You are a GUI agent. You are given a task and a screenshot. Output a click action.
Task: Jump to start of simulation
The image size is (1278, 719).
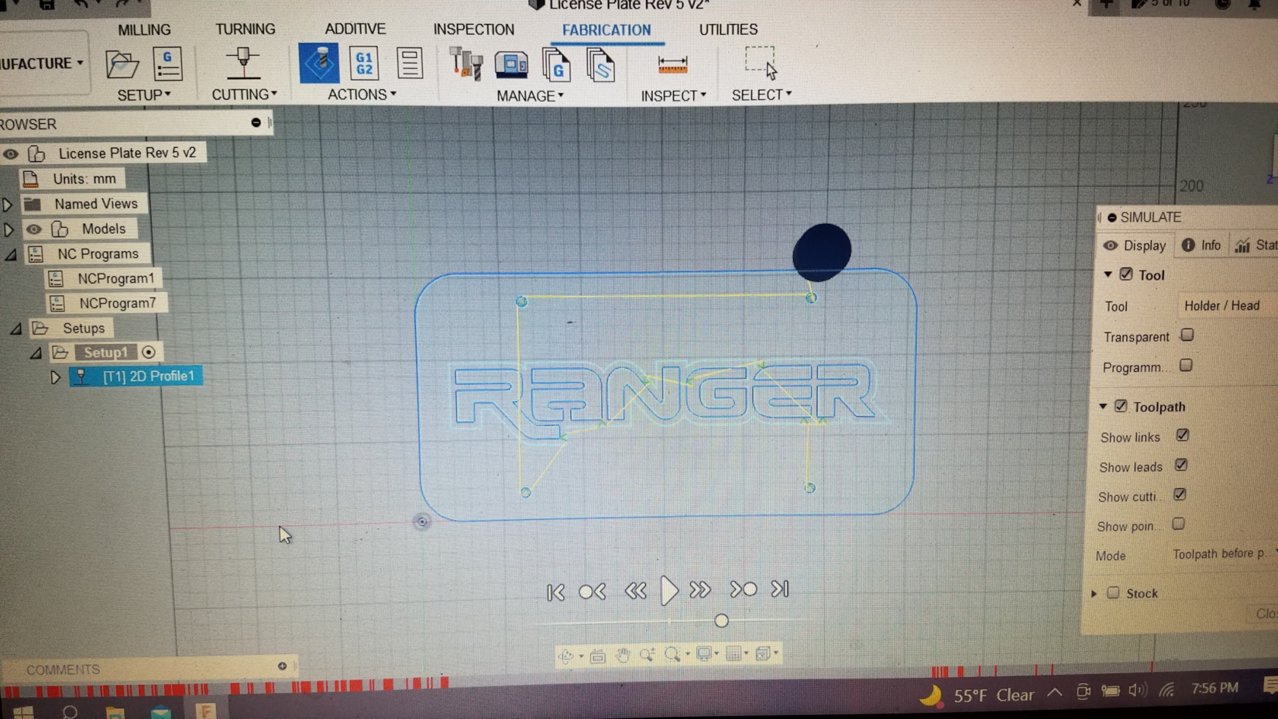click(x=556, y=592)
